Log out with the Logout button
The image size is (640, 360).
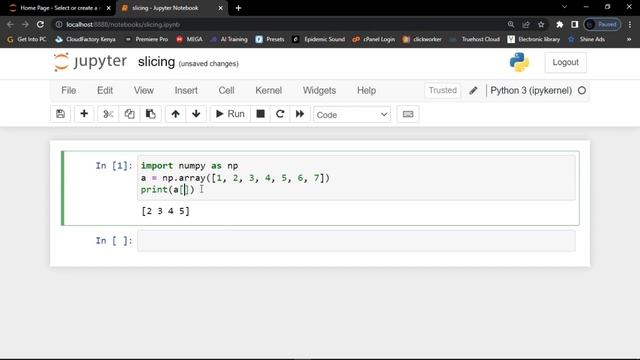pyautogui.click(x=565, y=62)
